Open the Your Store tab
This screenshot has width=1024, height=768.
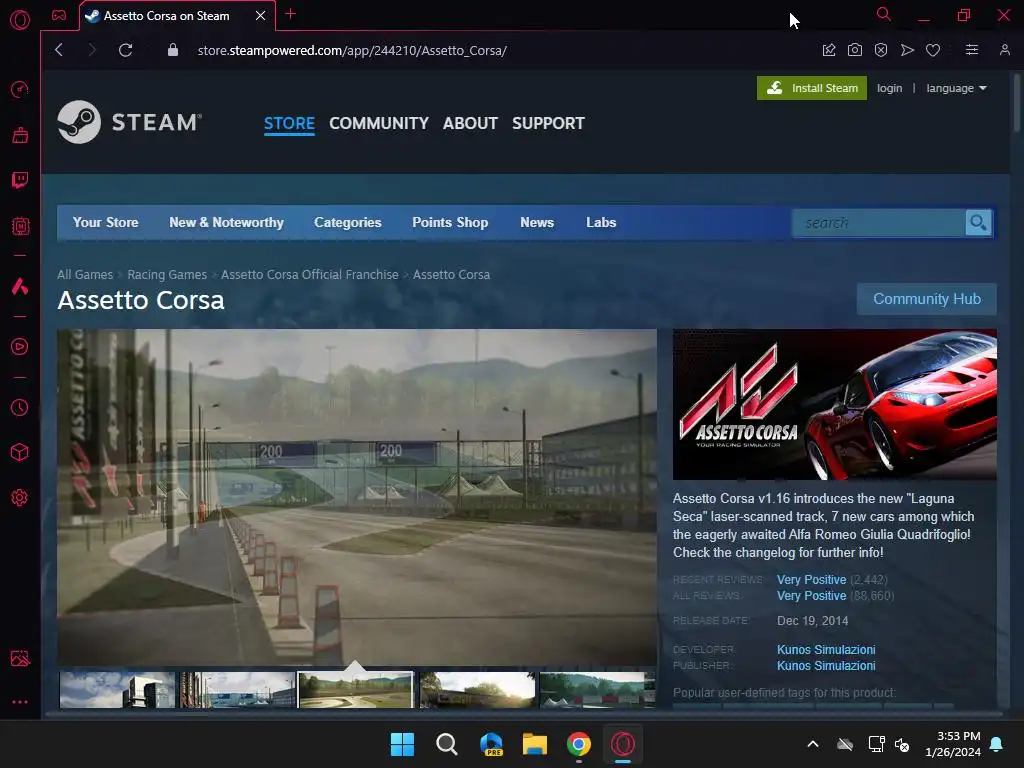tap(106, 223)
